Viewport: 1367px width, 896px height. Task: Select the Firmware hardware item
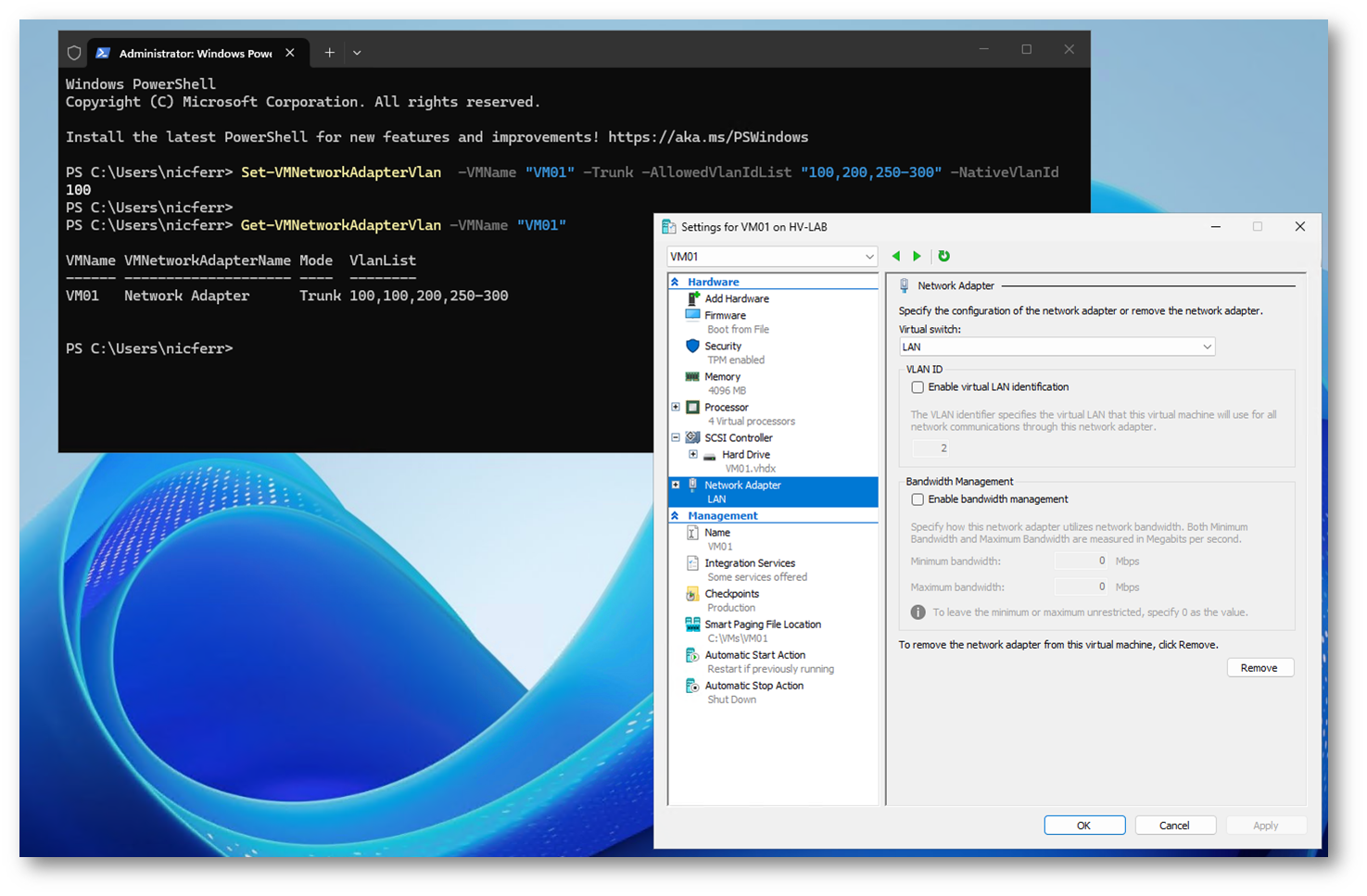point(725,316)
